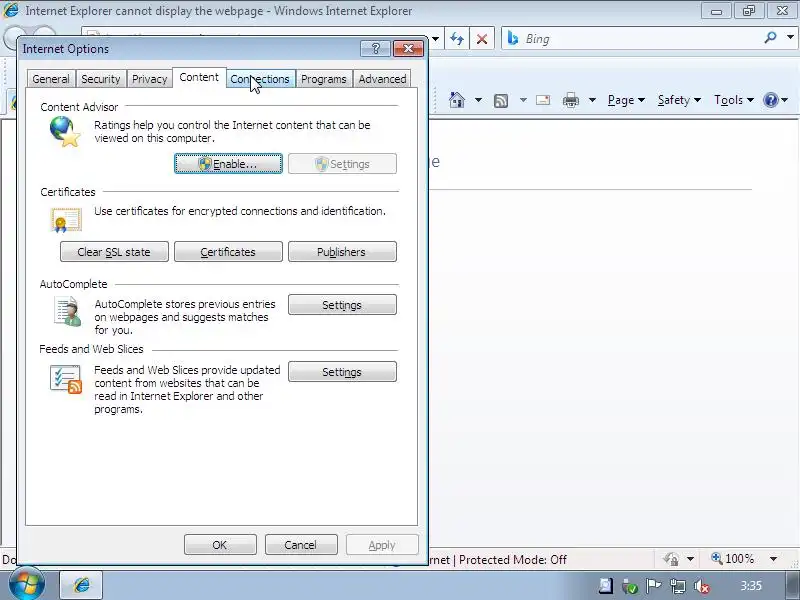The height and width of the screenshot is (600, 800).
Task: Open Feeds and Web Slices Settings
Action: point(342,372)
